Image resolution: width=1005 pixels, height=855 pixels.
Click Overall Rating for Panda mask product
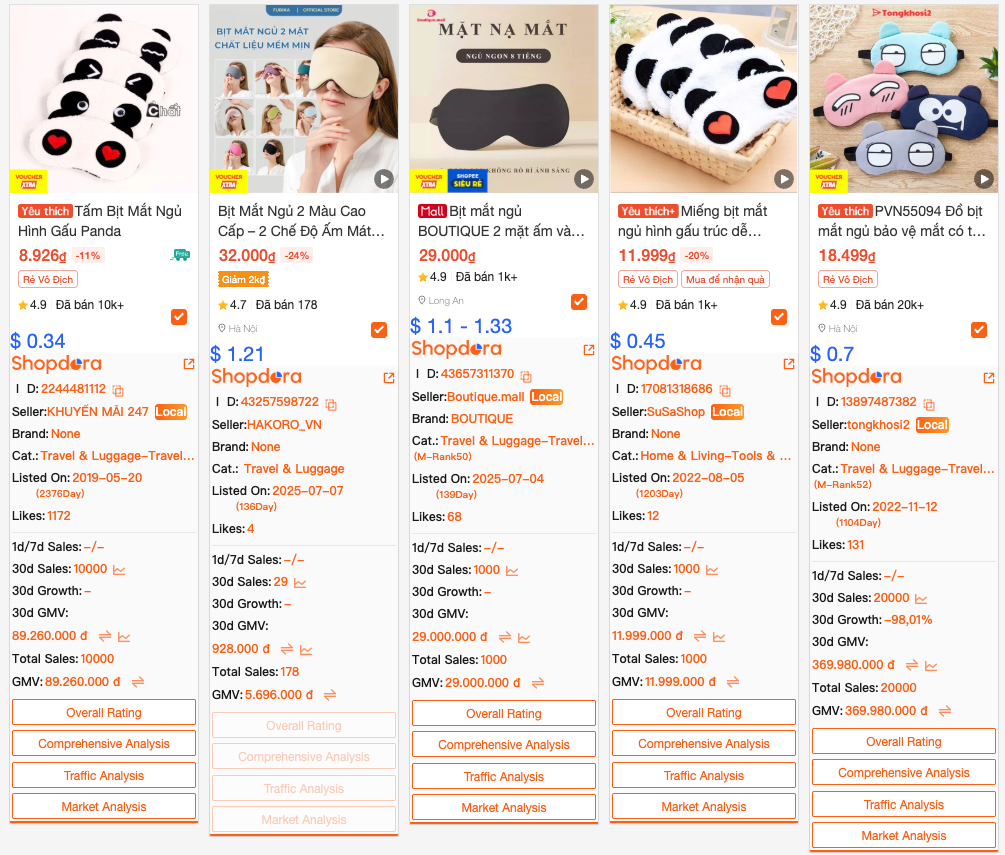[104, 712]
